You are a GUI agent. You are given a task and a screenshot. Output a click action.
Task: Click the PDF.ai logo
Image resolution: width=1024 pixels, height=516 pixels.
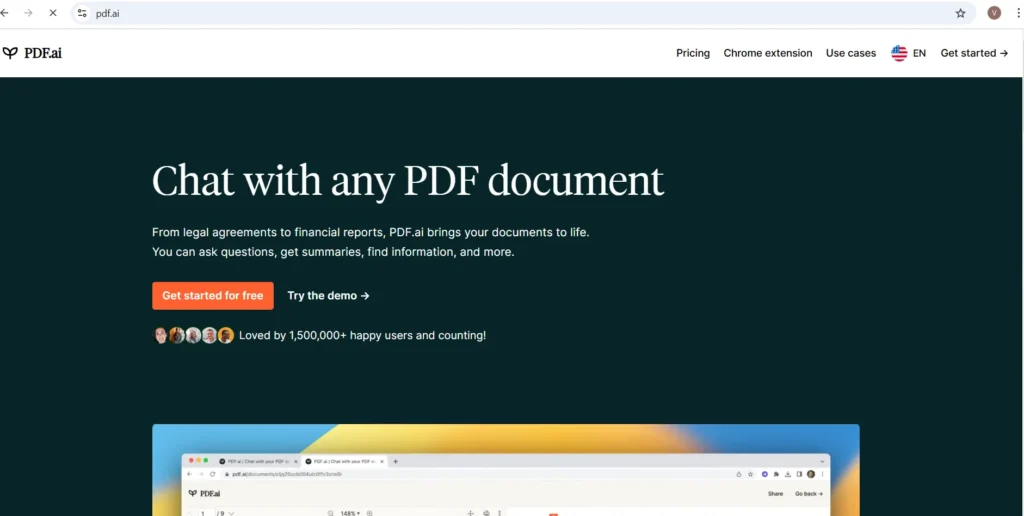(32, 53)
